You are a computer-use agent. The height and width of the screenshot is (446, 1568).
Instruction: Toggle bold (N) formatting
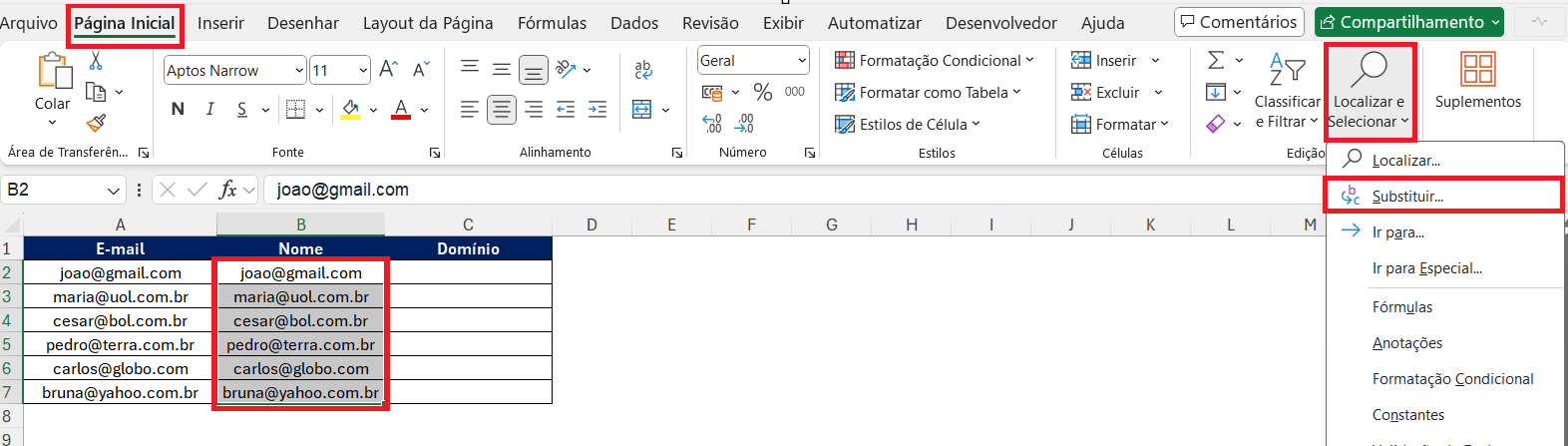tap(178, 109)
